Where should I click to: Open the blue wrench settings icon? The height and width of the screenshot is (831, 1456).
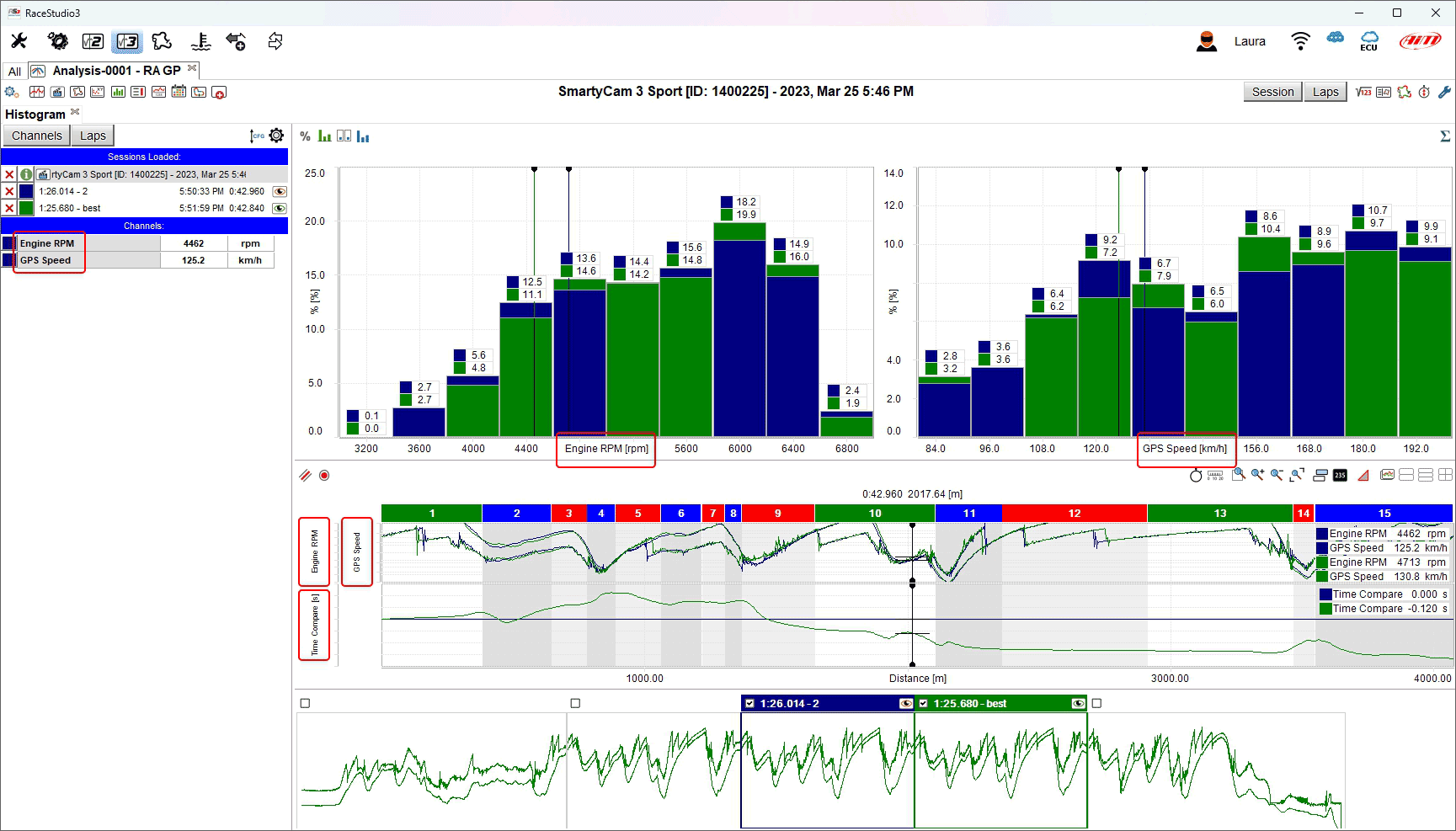pyautogui.click(x=1444, y=92)
